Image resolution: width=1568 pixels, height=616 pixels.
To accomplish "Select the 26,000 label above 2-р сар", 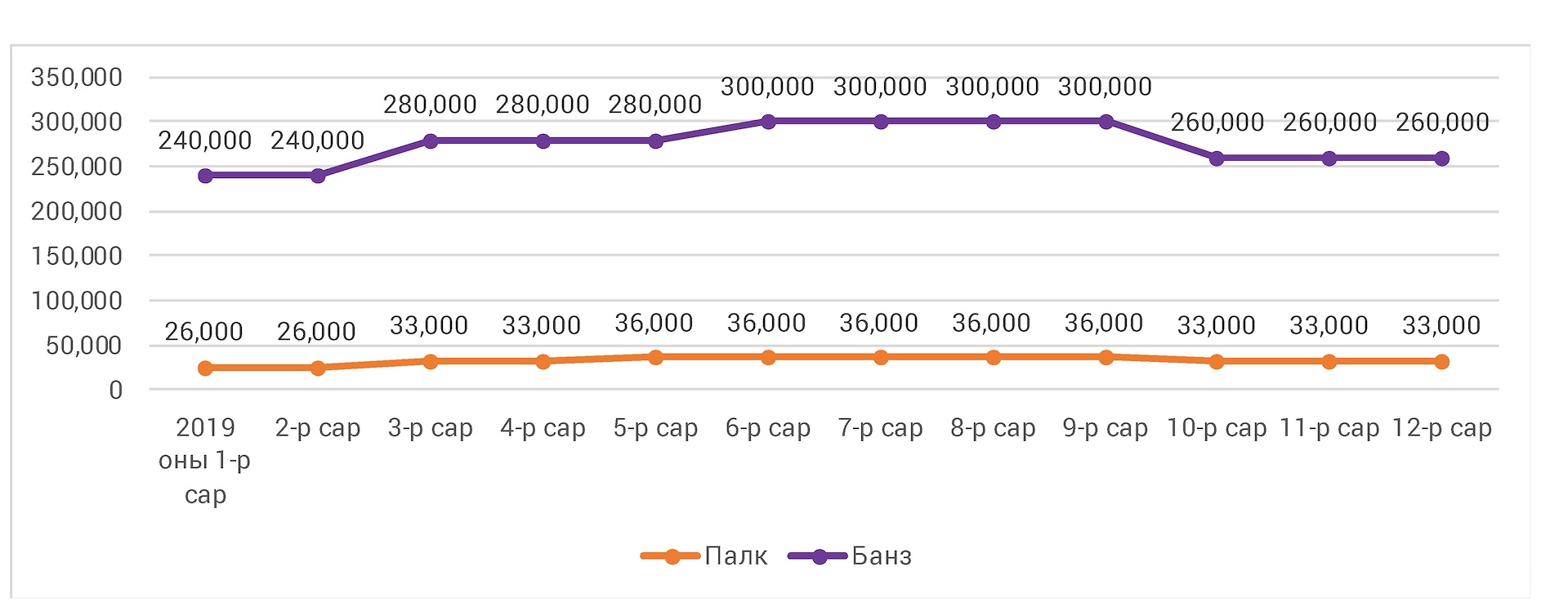I will tap(316, 332).
